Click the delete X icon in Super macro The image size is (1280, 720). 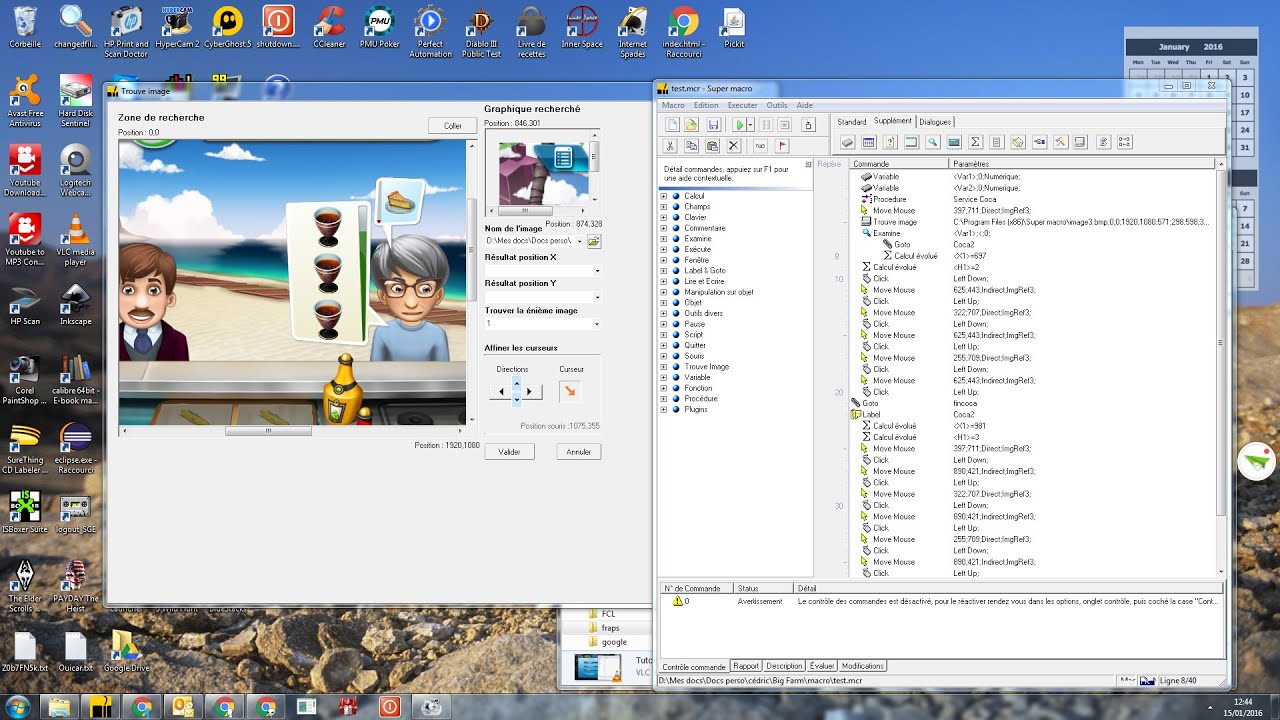(733, 146)
